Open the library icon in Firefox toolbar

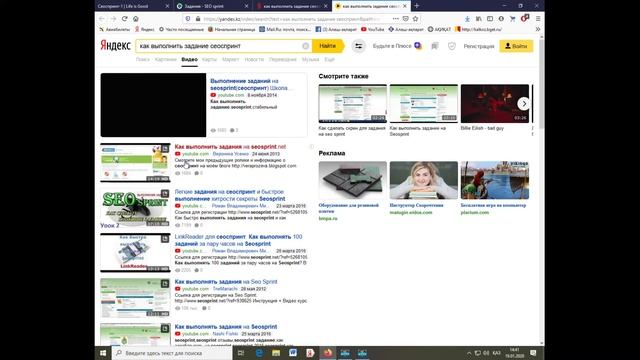point(478,19)
